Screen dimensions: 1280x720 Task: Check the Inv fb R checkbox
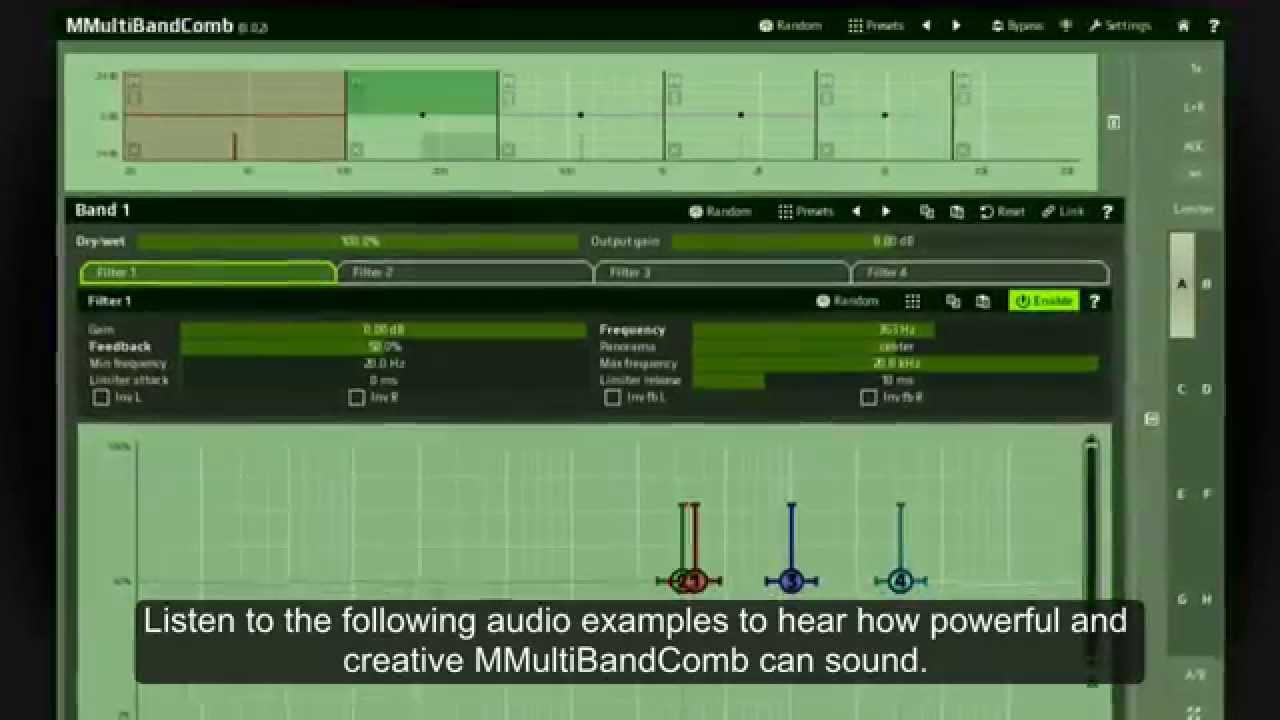(868, 398)
